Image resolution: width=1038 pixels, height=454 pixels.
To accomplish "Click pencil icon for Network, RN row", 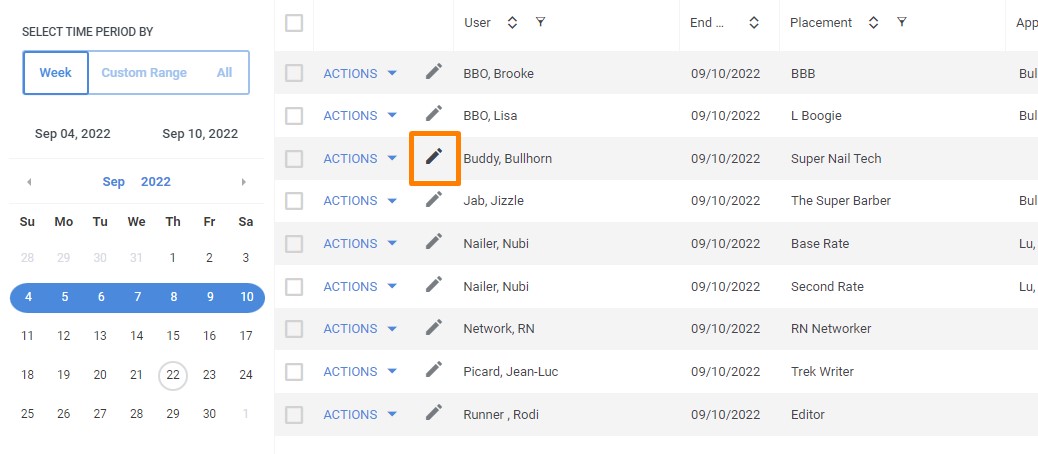I will (x=434, y=327).
